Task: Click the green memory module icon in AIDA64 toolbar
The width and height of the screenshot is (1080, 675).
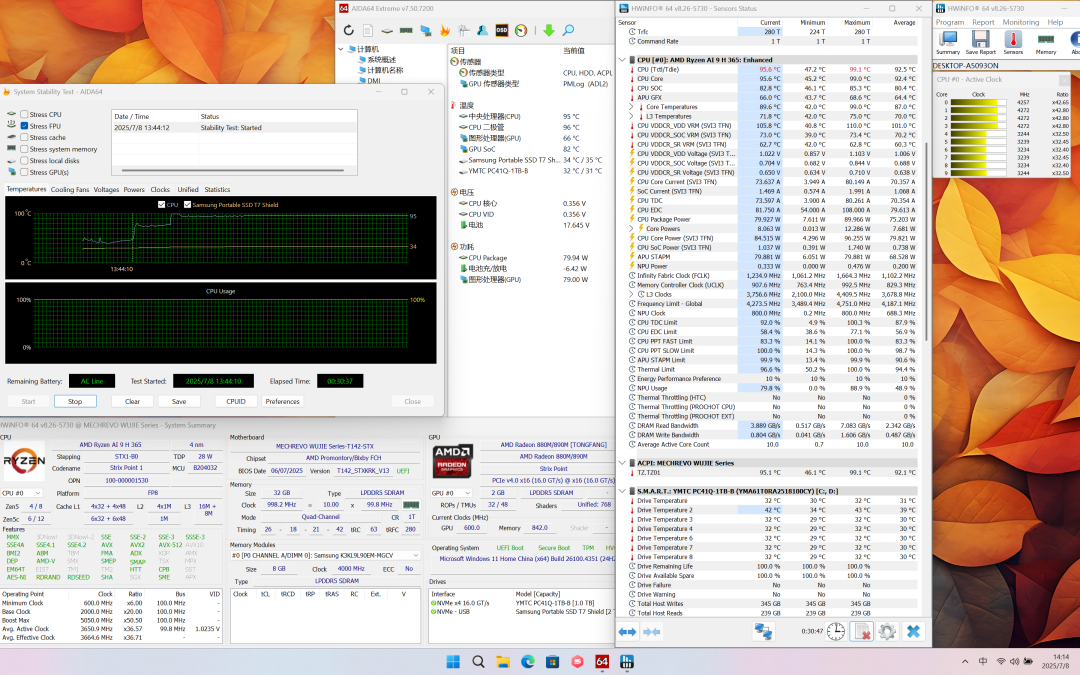Action: 406,30
